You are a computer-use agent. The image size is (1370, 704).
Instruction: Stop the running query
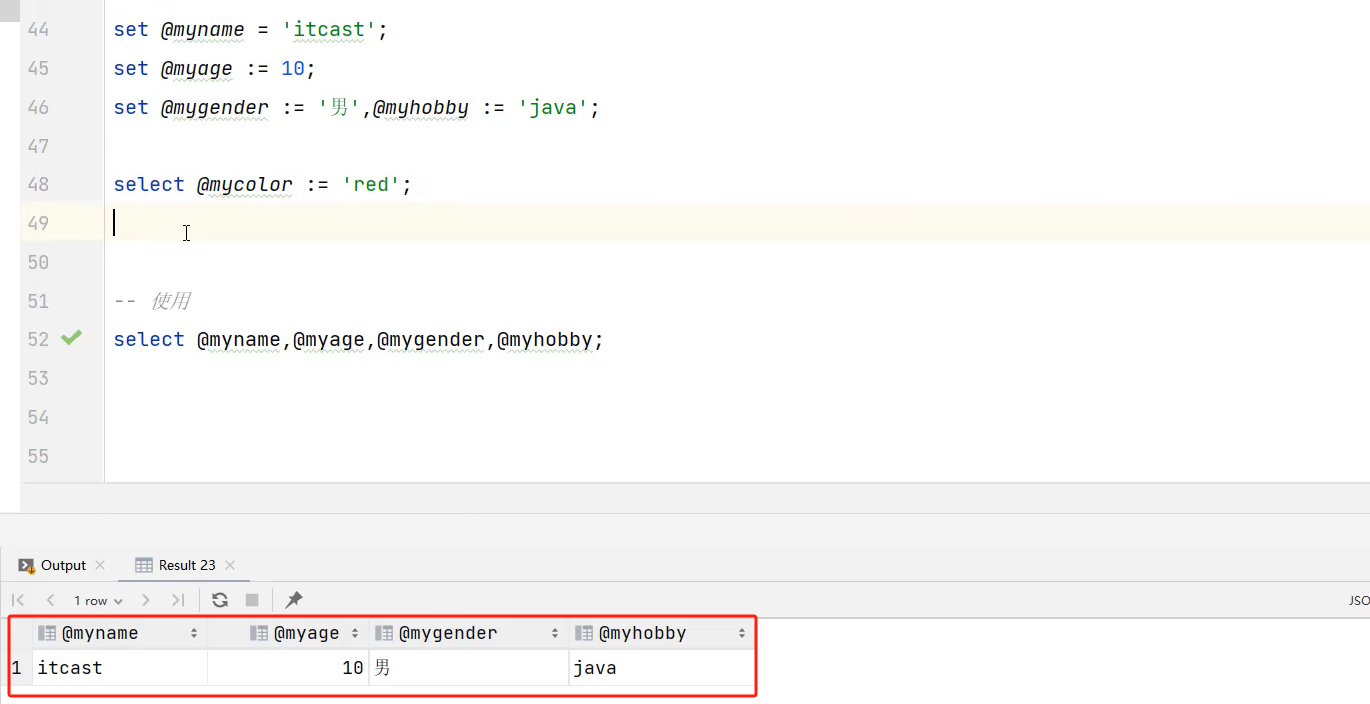tap(252, 600)
